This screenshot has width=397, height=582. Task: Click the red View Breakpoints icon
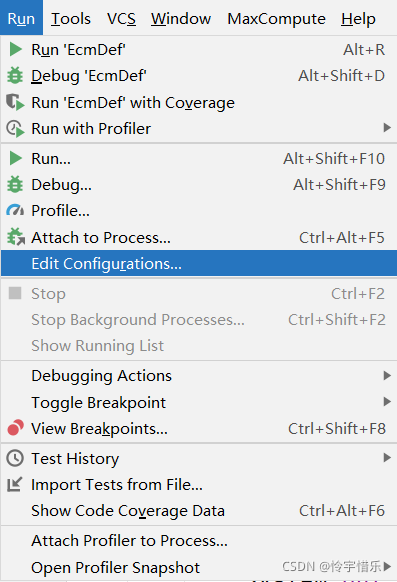tap(16, 428)
